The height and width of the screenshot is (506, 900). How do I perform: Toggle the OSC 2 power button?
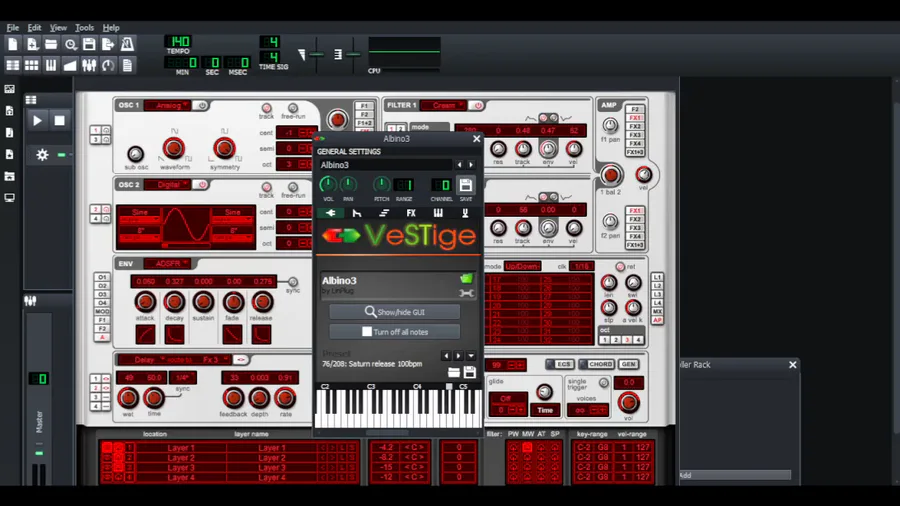pyautogui.click(x=201, y=185)
